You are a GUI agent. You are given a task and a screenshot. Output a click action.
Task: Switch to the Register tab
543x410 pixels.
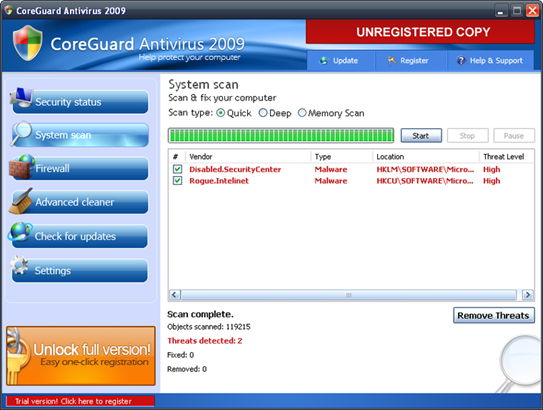pos(411,61)
